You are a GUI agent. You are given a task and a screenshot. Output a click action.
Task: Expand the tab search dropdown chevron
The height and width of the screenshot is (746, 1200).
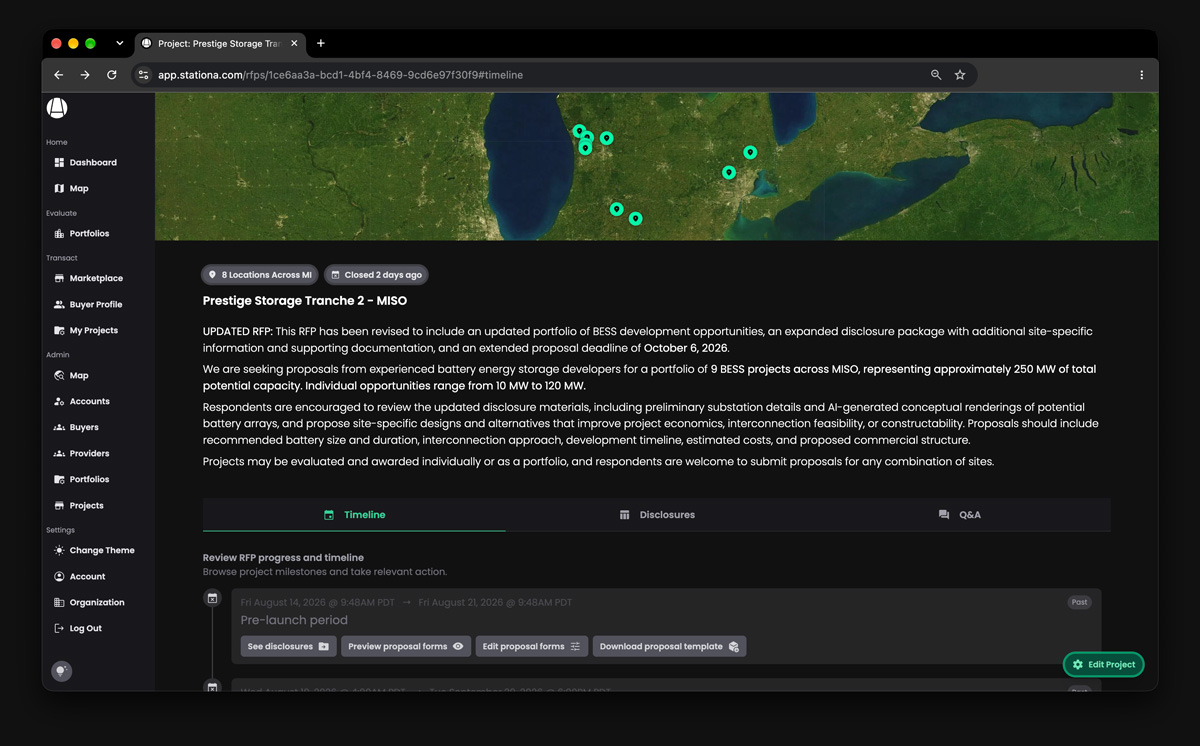(x=120, y=44)
